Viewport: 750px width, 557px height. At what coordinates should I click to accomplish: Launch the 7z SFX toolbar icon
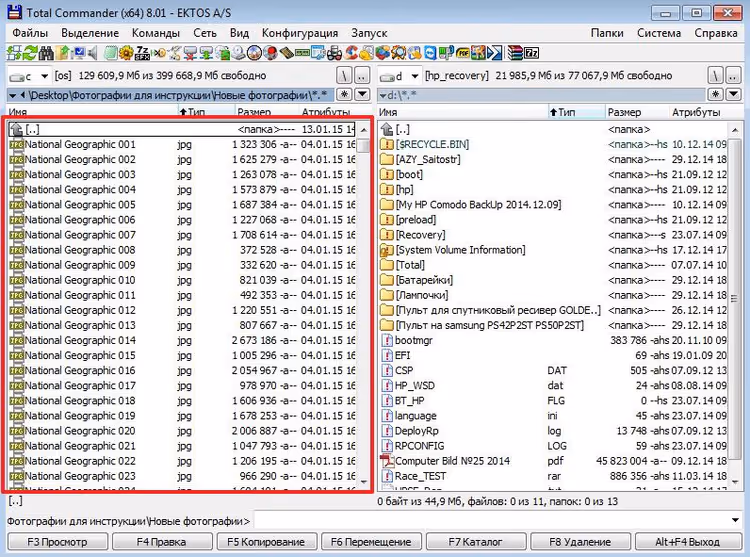[x=143, y=53]
